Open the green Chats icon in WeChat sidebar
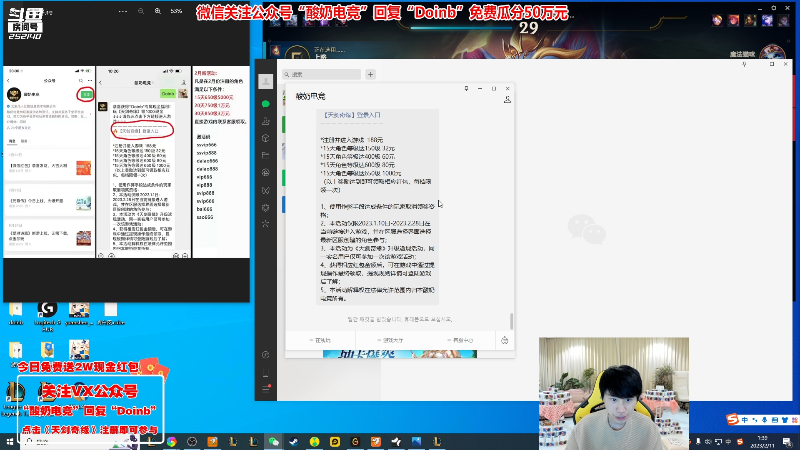 (266, 104)
